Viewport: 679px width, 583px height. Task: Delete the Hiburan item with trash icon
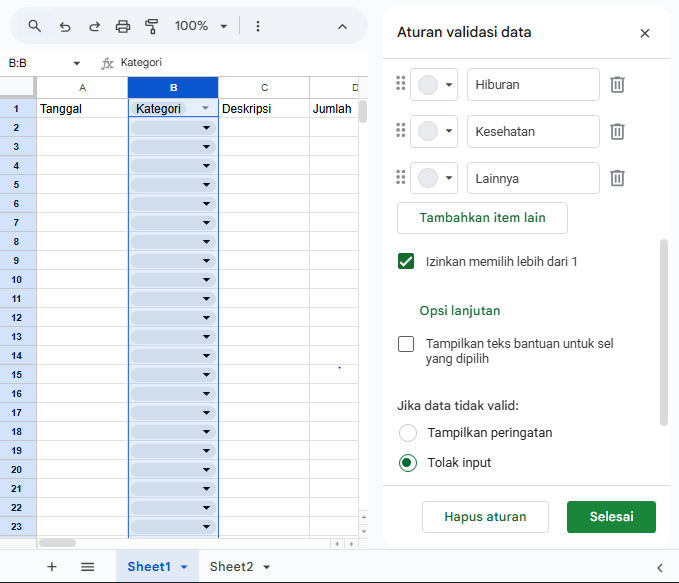618,85
